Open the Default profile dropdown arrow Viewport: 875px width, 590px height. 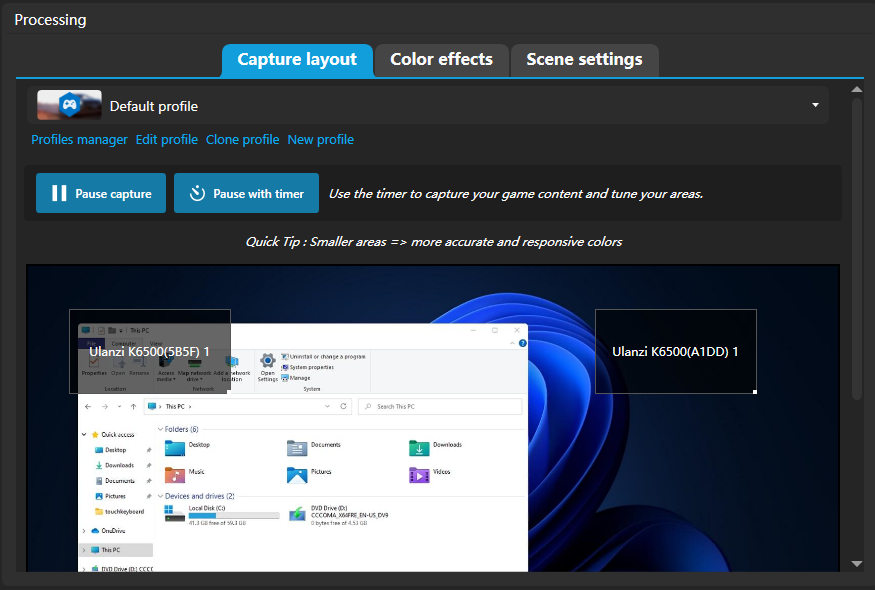click(815, 105)
